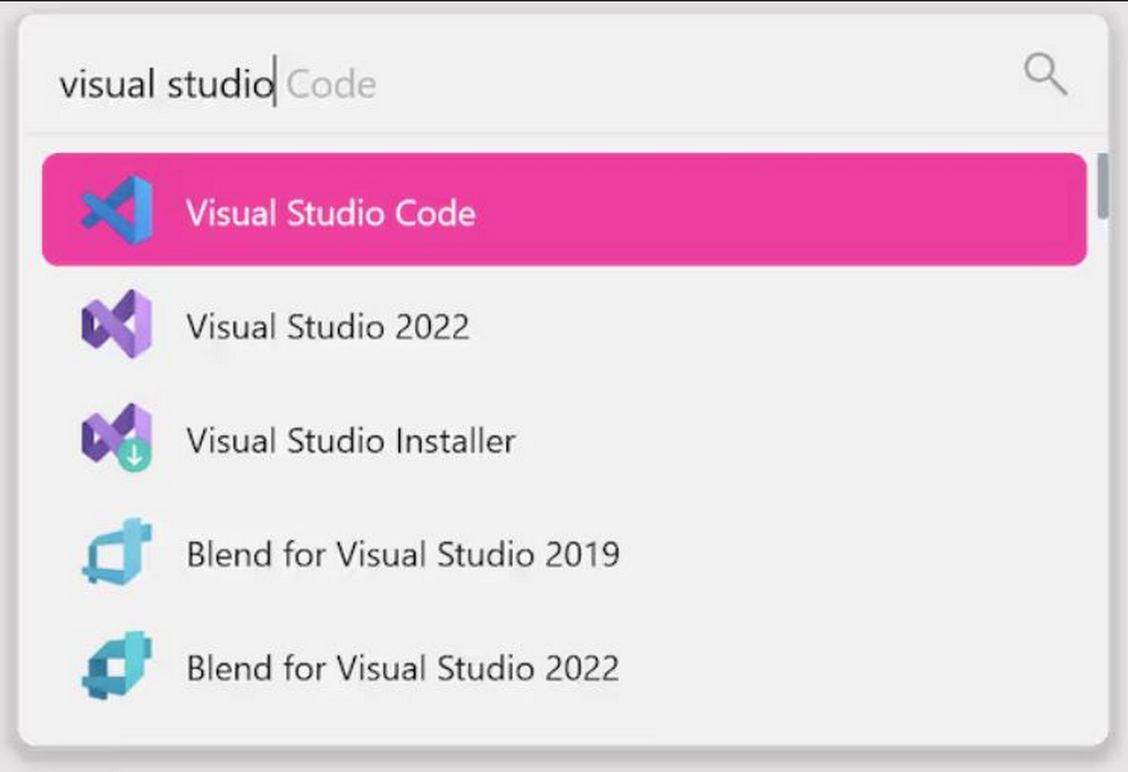
Task: Select the Visual Studio 2022 text label
Action: (x=327, y=327)
